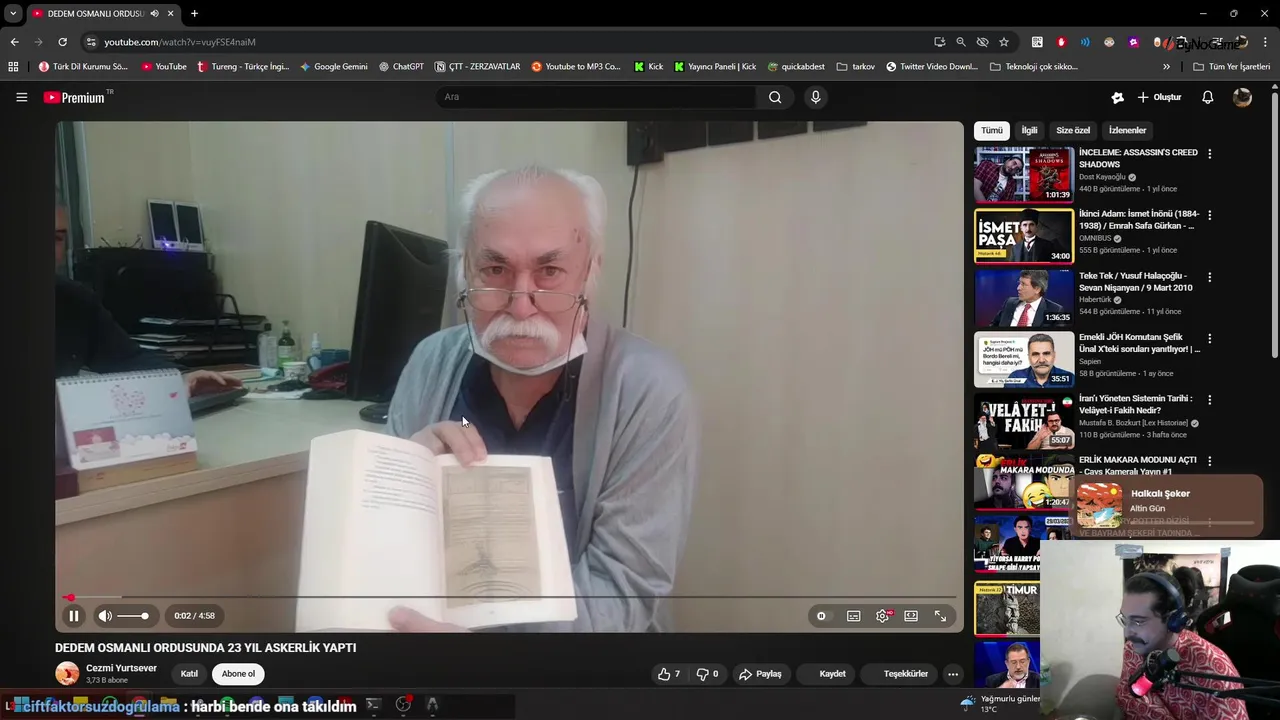Open Teke Tek Yusuf Halaçoğlu thumbnail
The width and height of the screenshot is (1280, 720).
point(1024,298)
